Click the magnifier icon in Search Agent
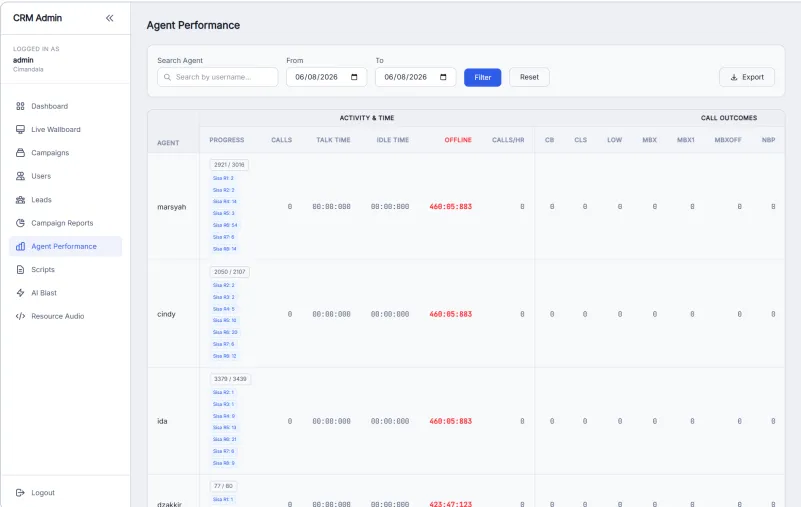This screenshot has width=801, height=507. click(167, 77)
